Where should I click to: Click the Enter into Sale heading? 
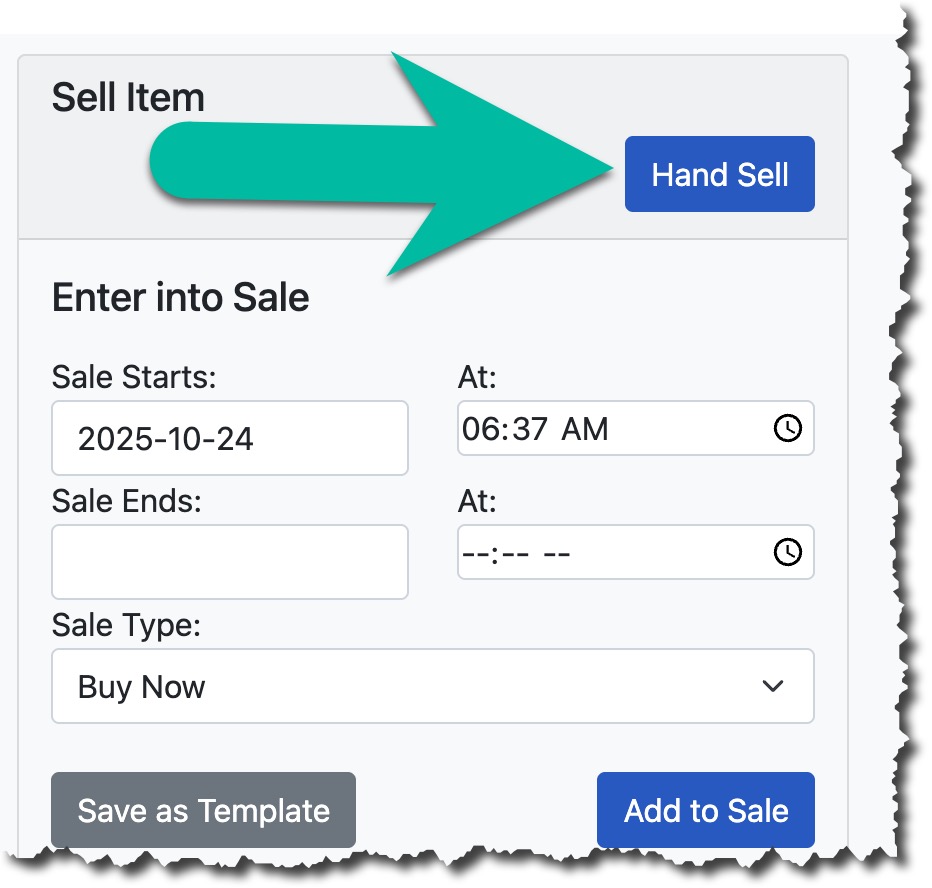tap(180, 297)
